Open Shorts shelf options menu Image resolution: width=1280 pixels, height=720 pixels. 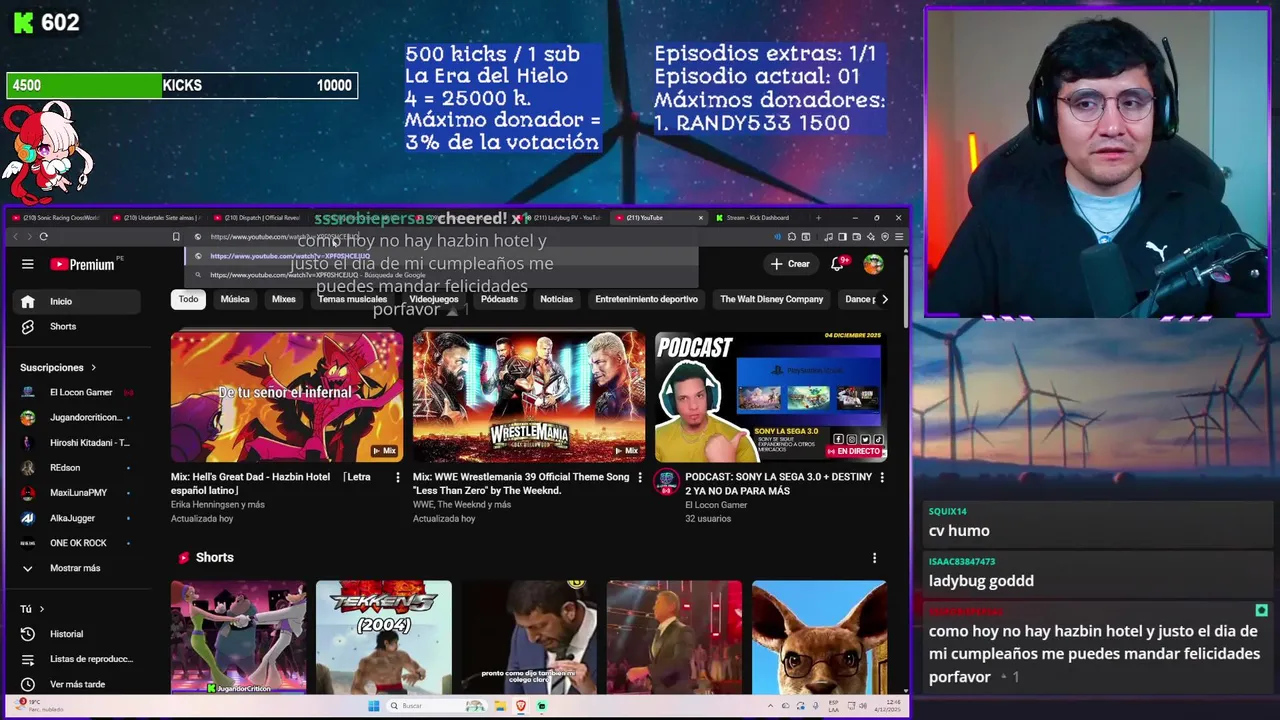(874, 558)
